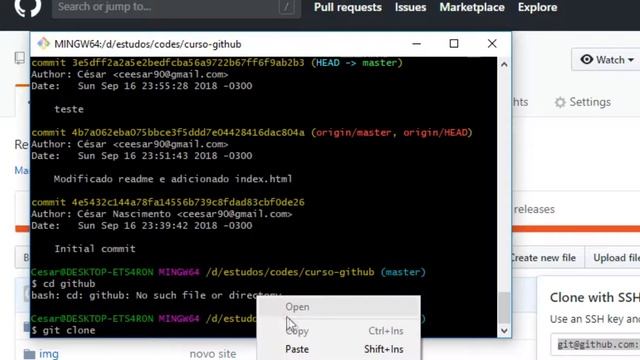Close the MINGW64 terminal window

[x=492, y=44]
